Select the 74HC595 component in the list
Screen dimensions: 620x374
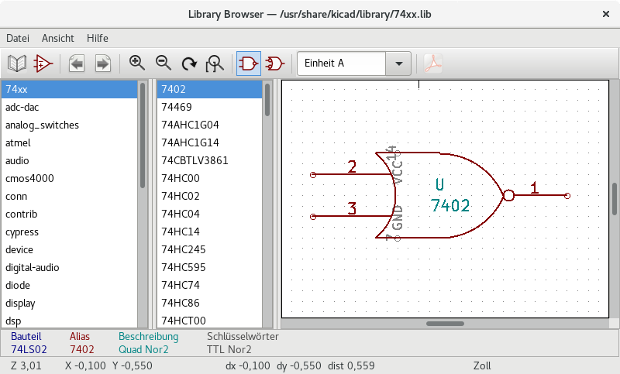pyautogui.click(x=209, y=267)
